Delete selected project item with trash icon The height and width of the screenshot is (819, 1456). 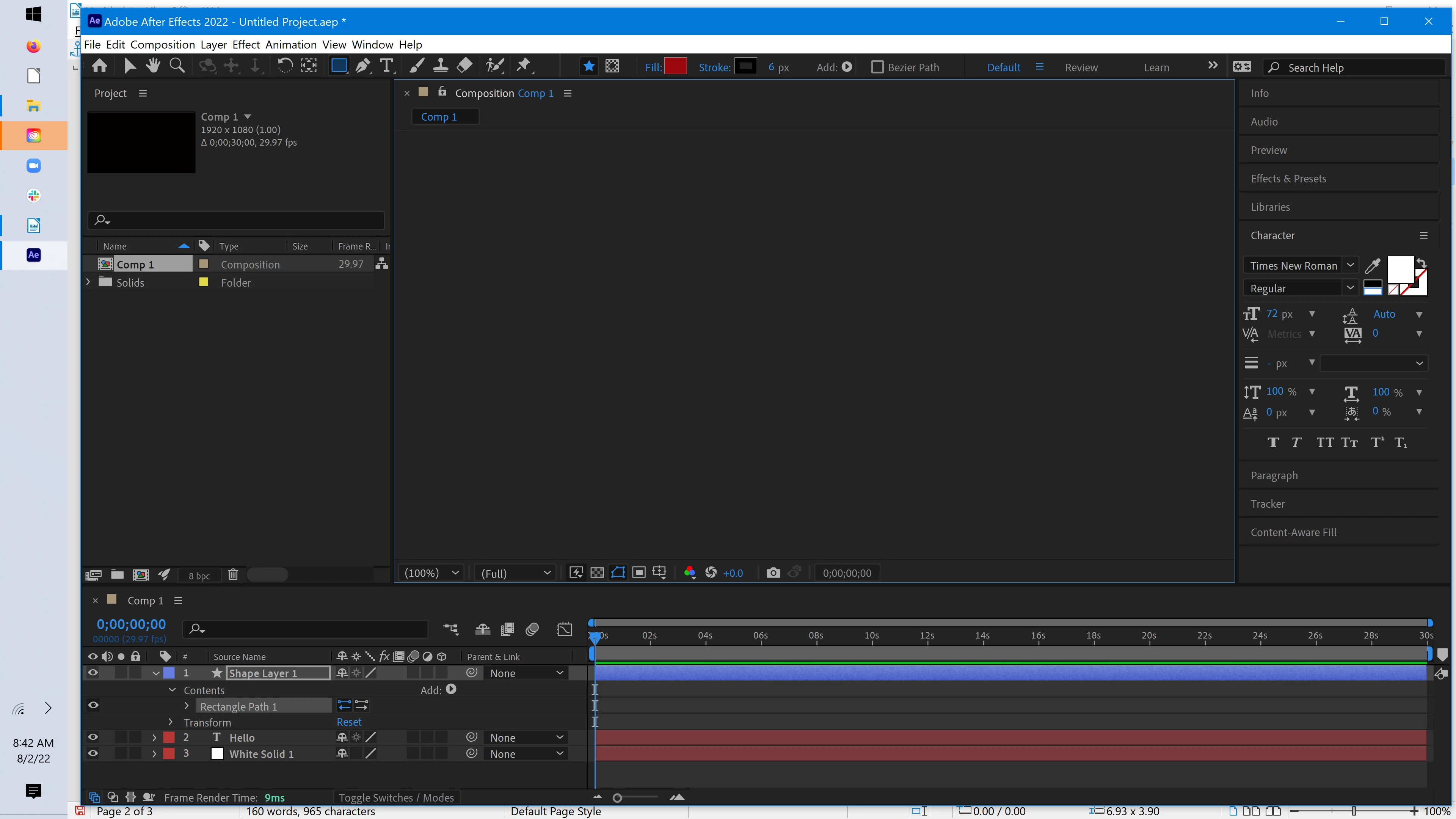pyautogui.click(x=233, y=575)
